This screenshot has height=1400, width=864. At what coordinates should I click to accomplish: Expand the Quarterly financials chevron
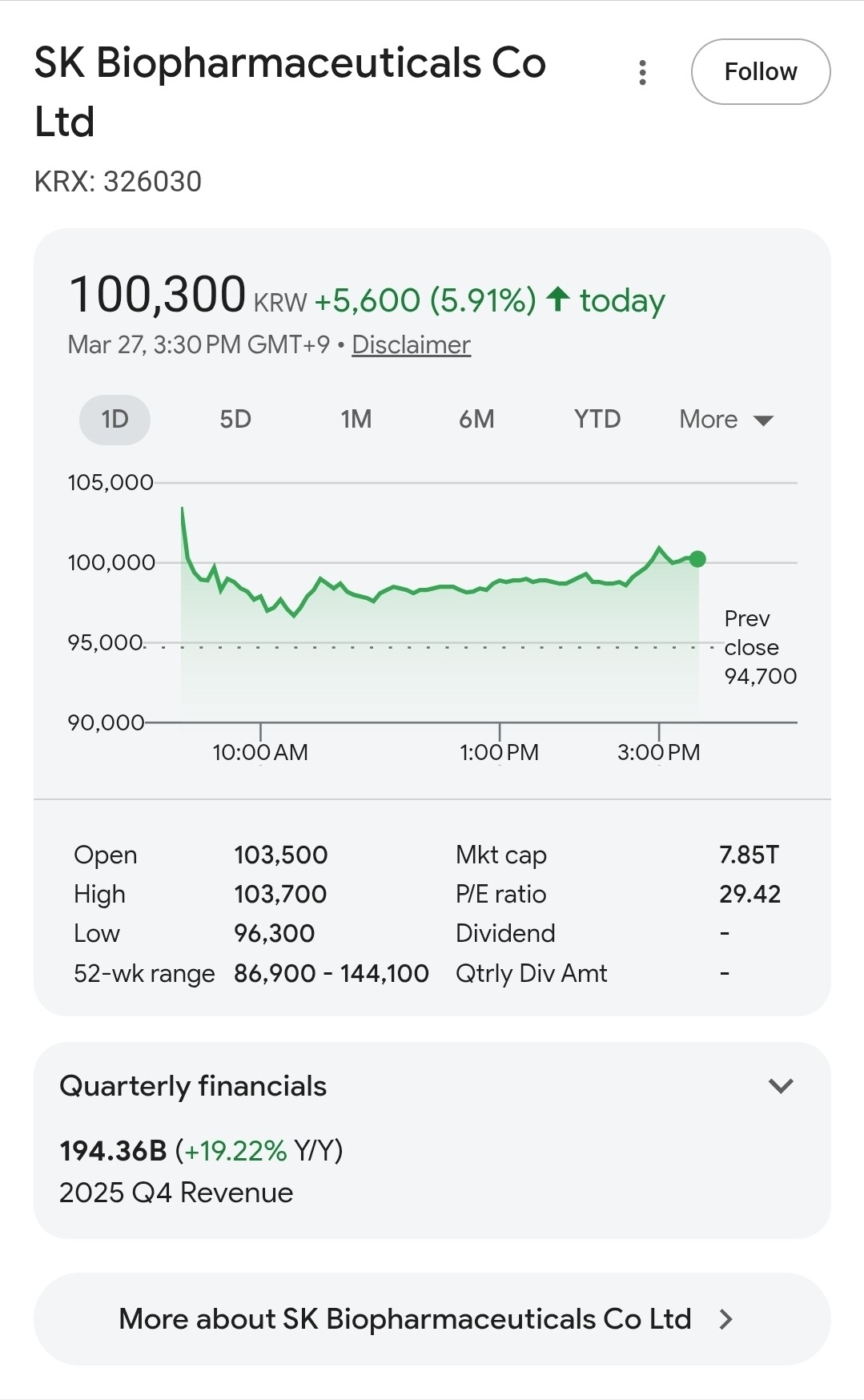780,1086
